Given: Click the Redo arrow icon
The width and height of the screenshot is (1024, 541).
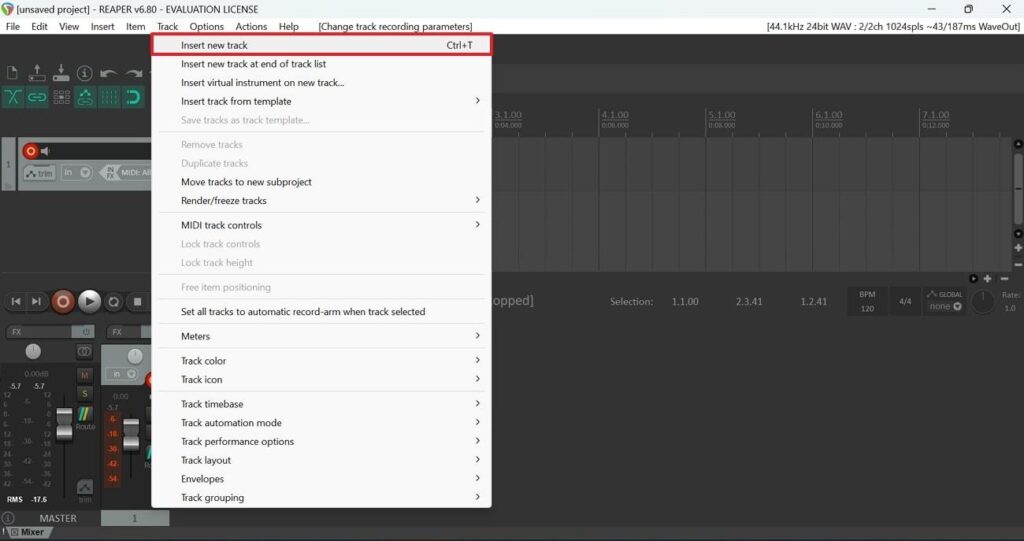Looking at the screenshot, I should 133,74.
